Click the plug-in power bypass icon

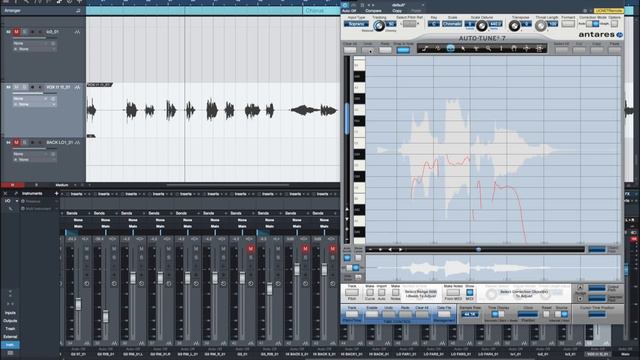(x=345, y=5)
